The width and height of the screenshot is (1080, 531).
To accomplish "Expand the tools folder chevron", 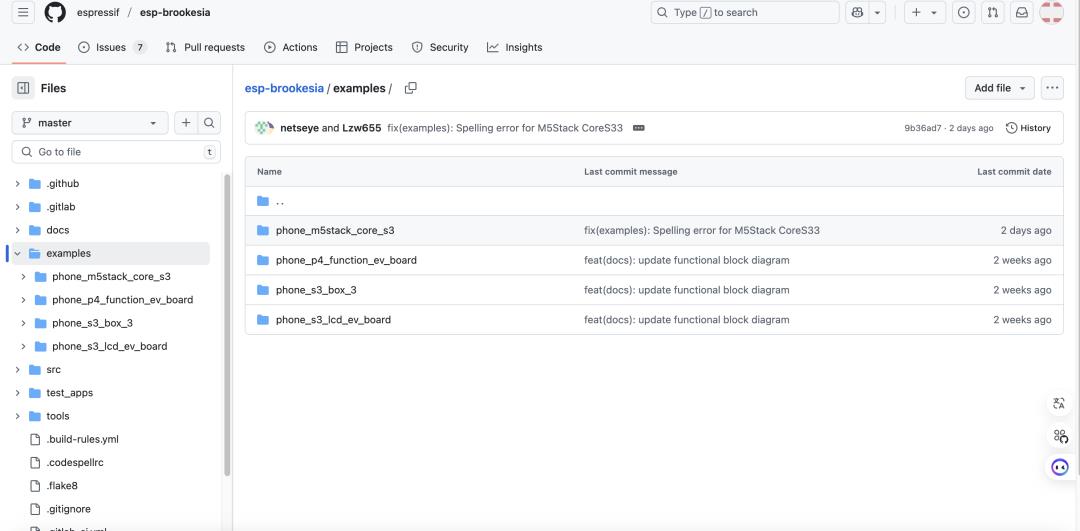I will click(17, 416).
